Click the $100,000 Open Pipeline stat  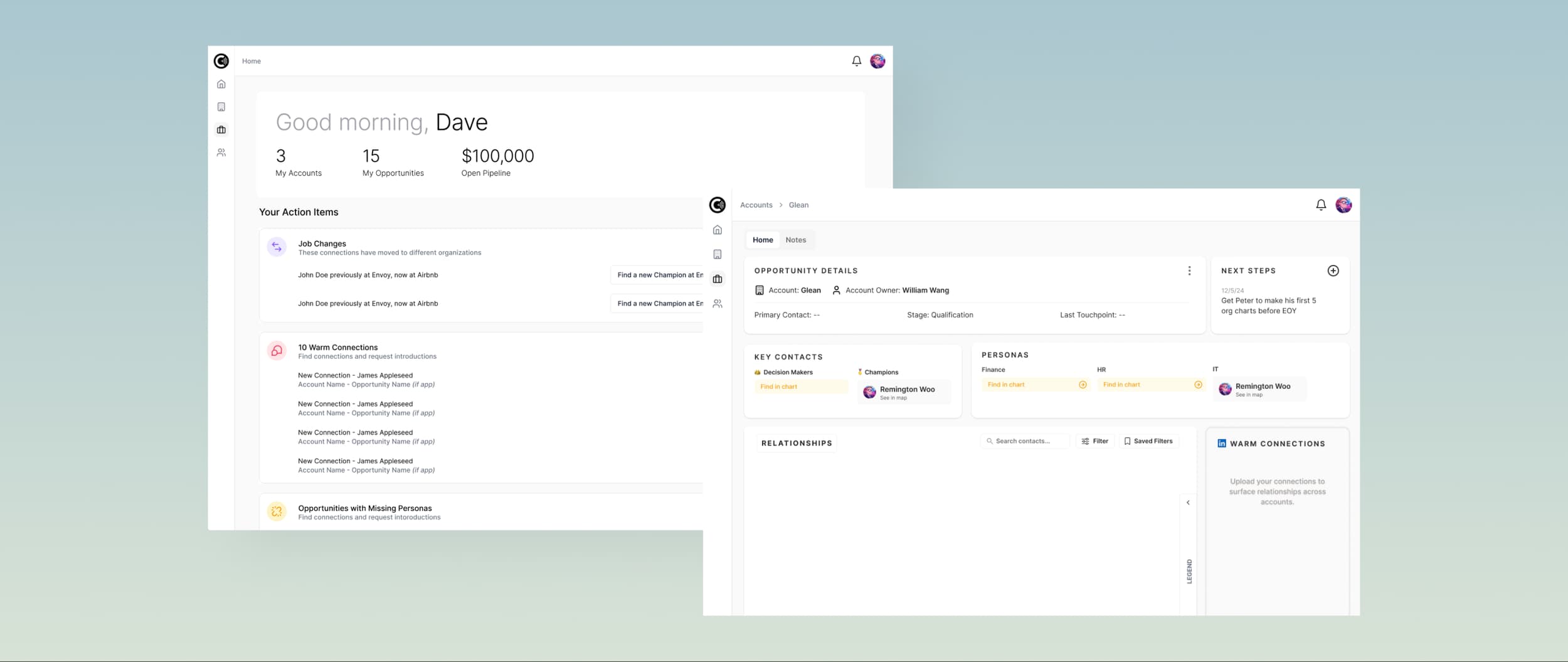[x=497, y=163]
